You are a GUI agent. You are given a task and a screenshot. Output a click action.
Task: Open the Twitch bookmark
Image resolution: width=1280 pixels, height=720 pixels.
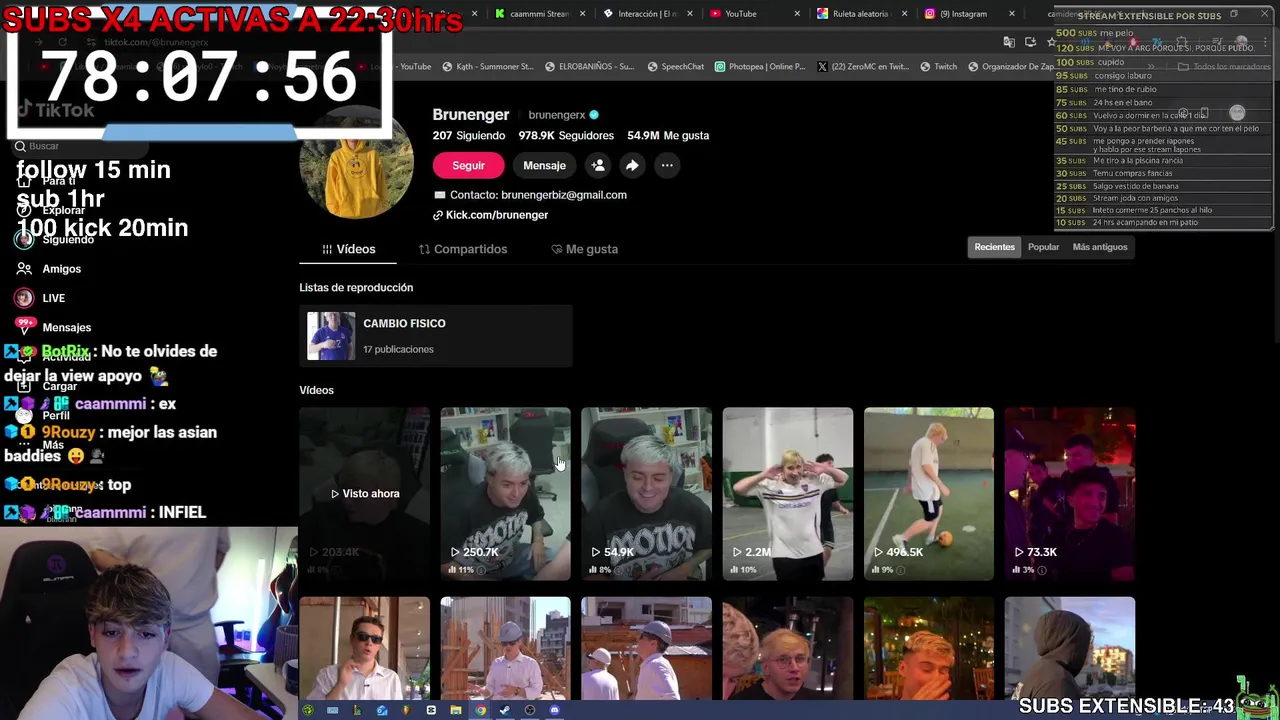pyautogui.click(x=938, y=67)
